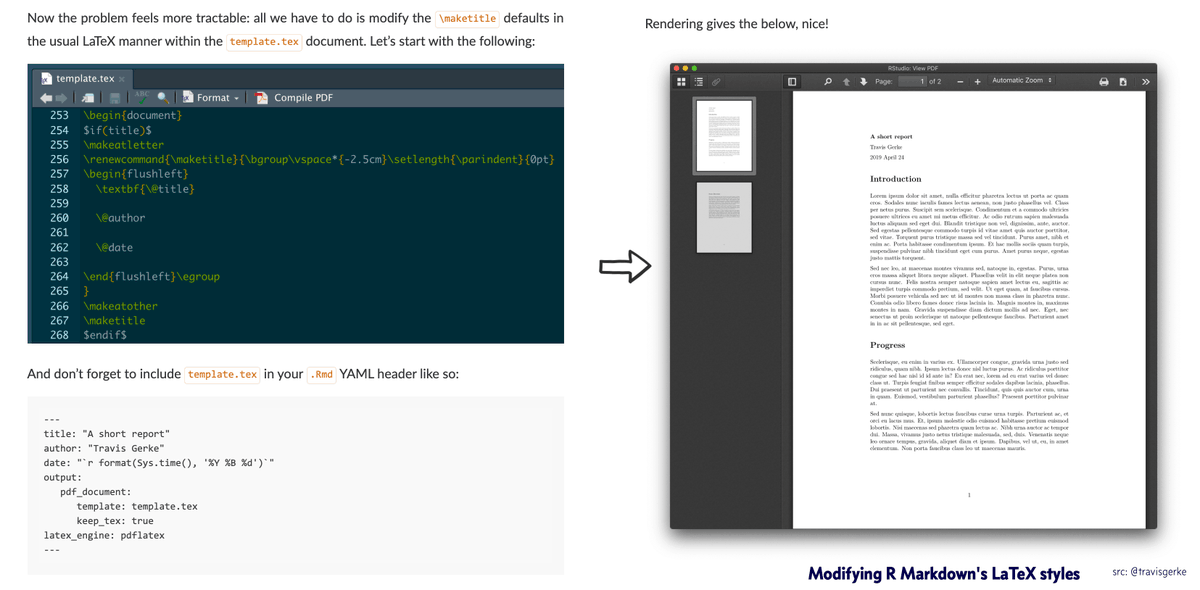The height and width of the screenshot is (590, 1200).
Task: Click the \end{flushleft}\egroup line
Action: [x=151, y=276]
